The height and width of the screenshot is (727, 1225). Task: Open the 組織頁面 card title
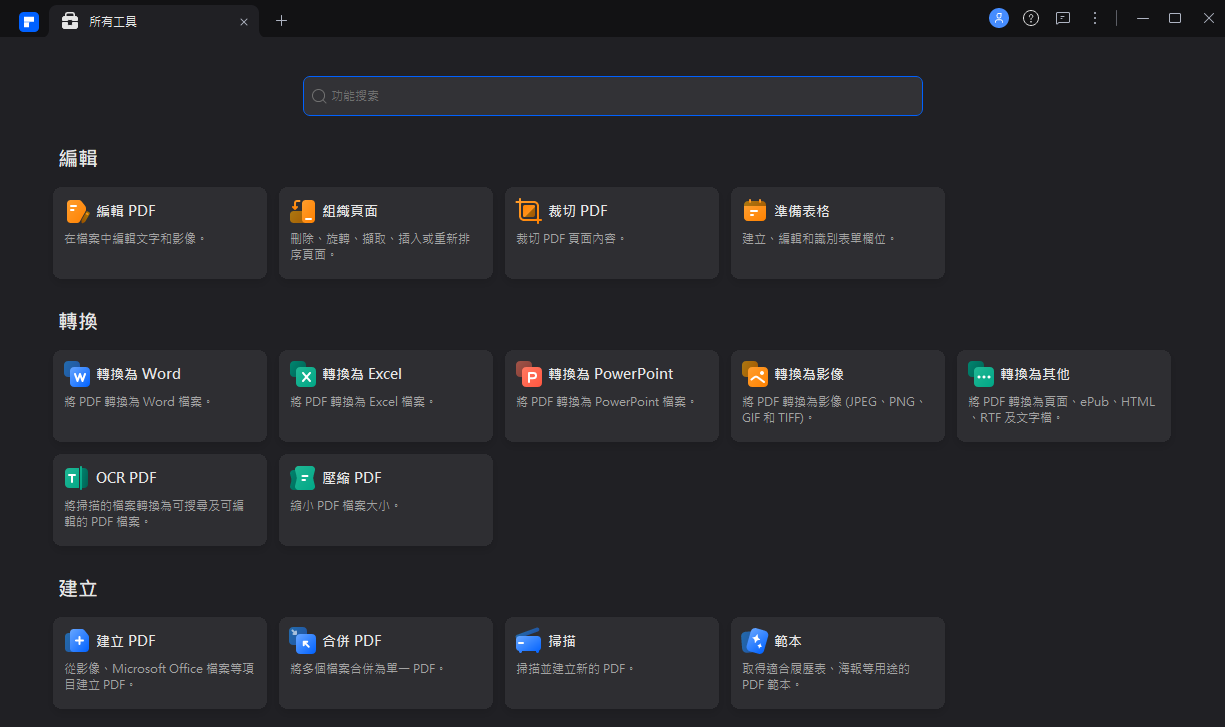click(x=350, y=211)
